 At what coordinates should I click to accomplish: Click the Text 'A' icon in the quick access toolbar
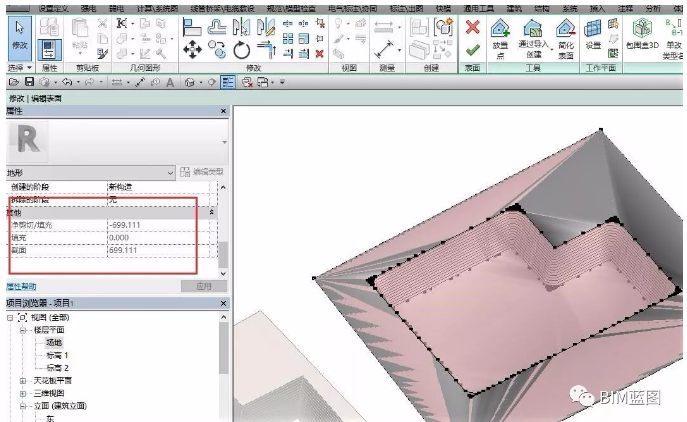[x=170, y=82]
